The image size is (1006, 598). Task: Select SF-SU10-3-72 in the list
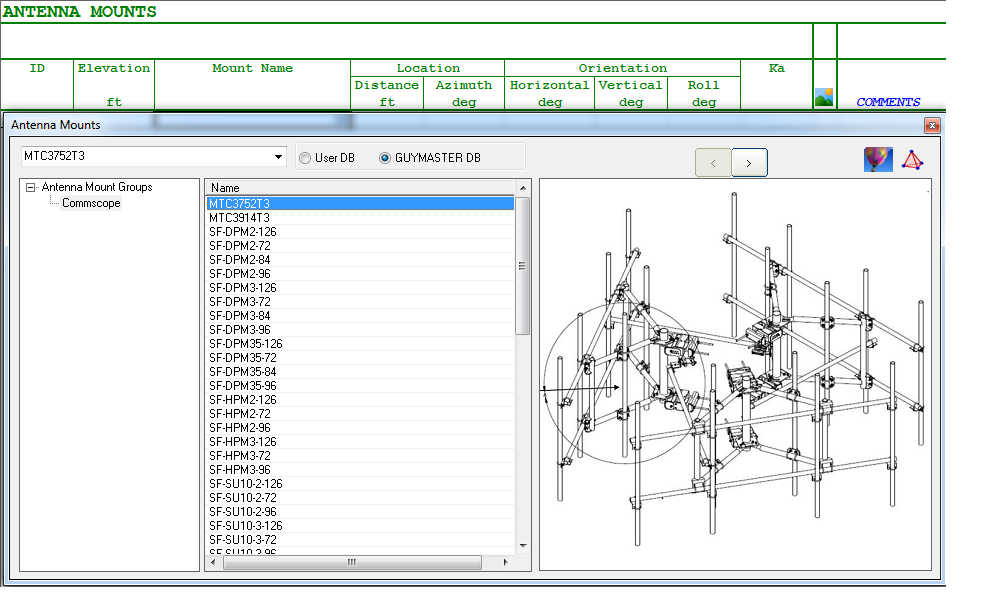point(360,540)
